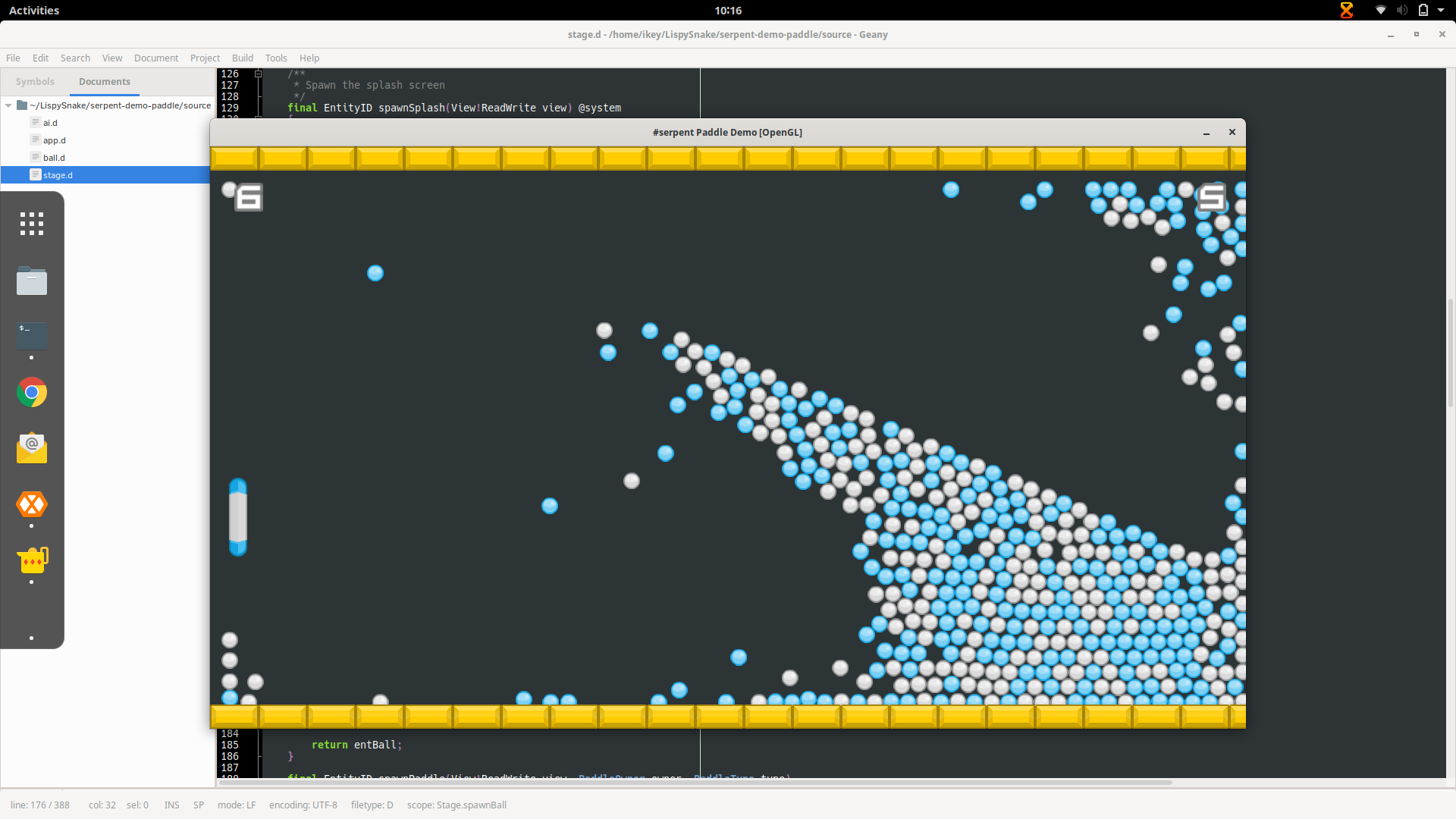The height and width of the screenshot is (819, 1456).
Task: Click the 'sel: 0' status entry
Action: pyautogui.click(x=137, y=805)
